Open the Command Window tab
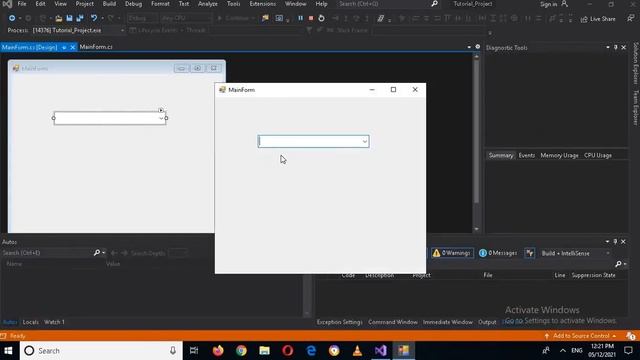Screen dimensions: 640x360 [x=393, y=322]
